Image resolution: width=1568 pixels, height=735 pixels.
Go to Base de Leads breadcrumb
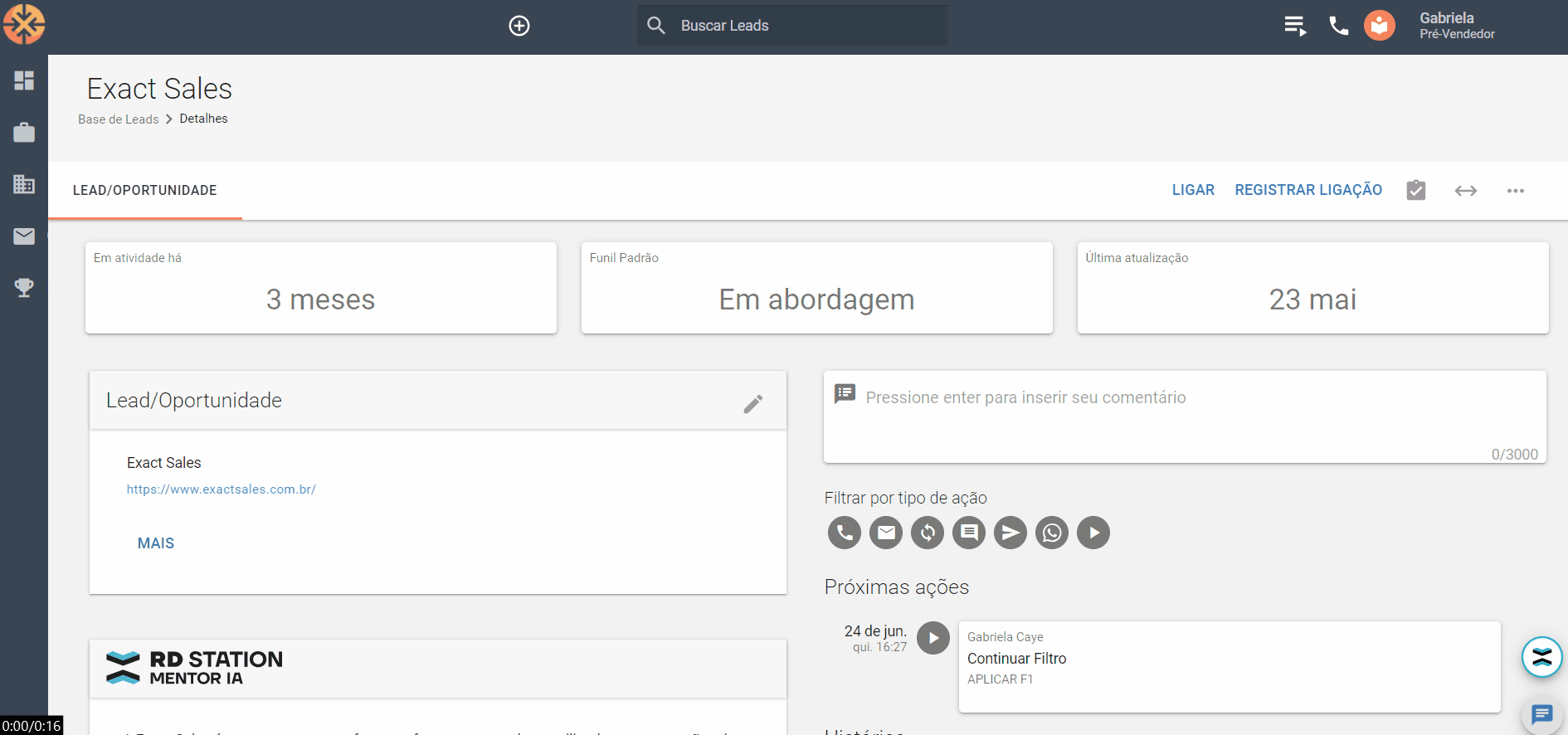click(119, 119)
